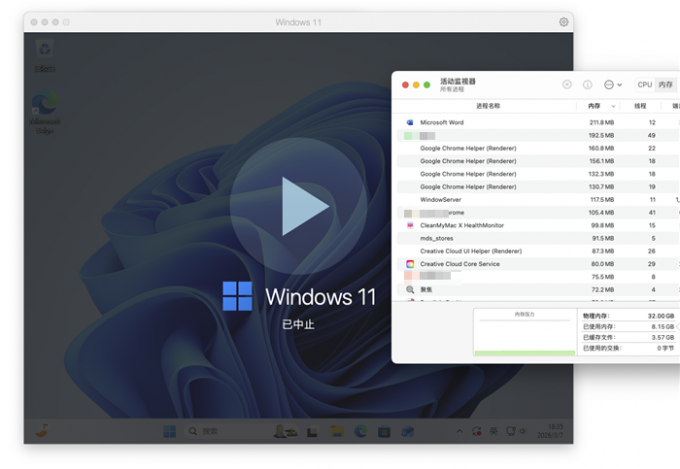Click the 内存压力 memory pressure graph

click(x=524, y=332)
